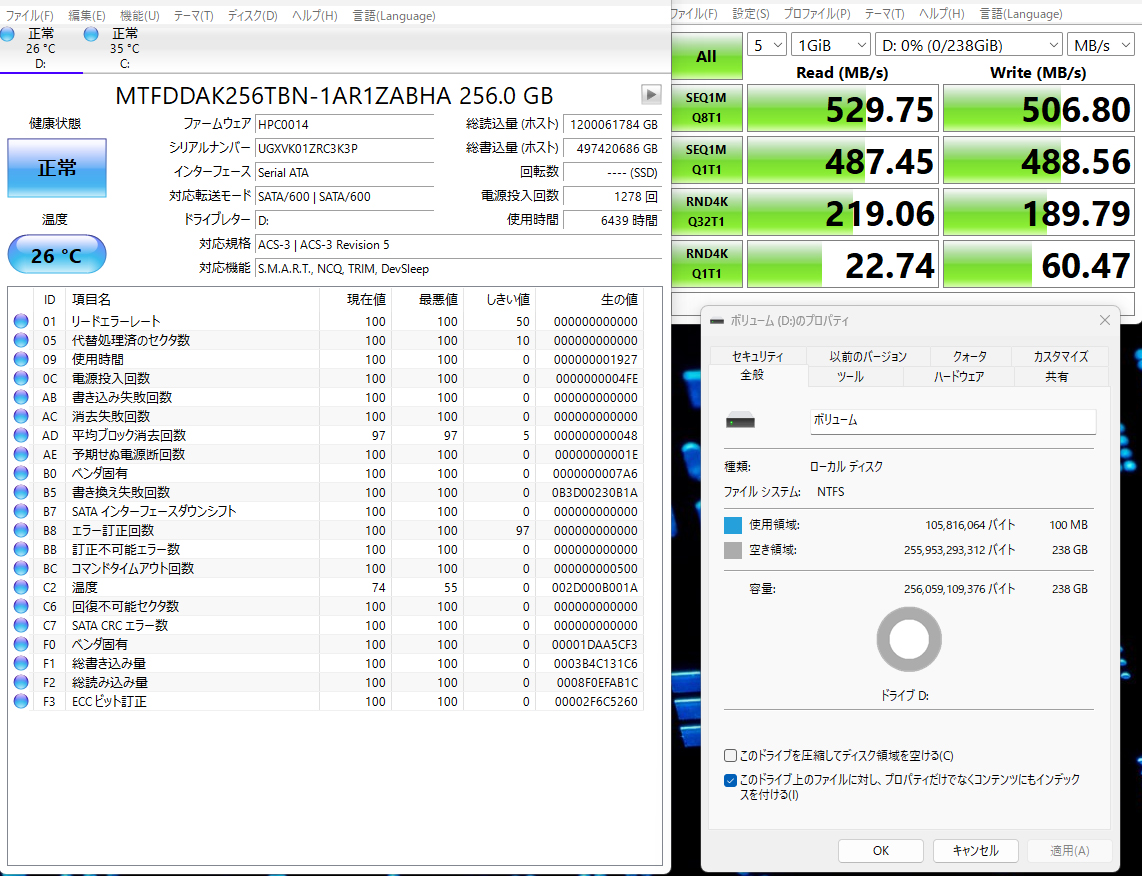Click the volume name text field
This screenshot has width=1142, height=876.
pos(952,421)
